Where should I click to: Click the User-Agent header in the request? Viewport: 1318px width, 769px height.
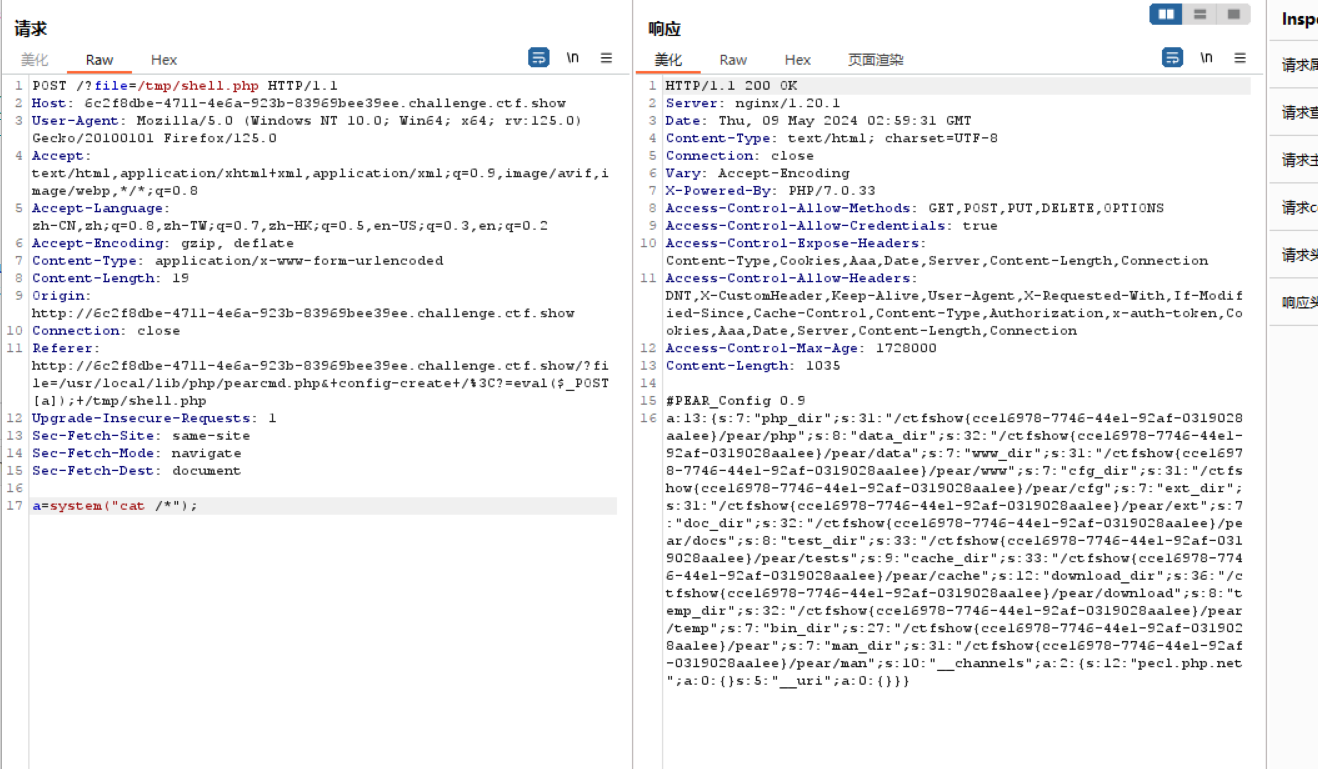click(x=306, y=129)
